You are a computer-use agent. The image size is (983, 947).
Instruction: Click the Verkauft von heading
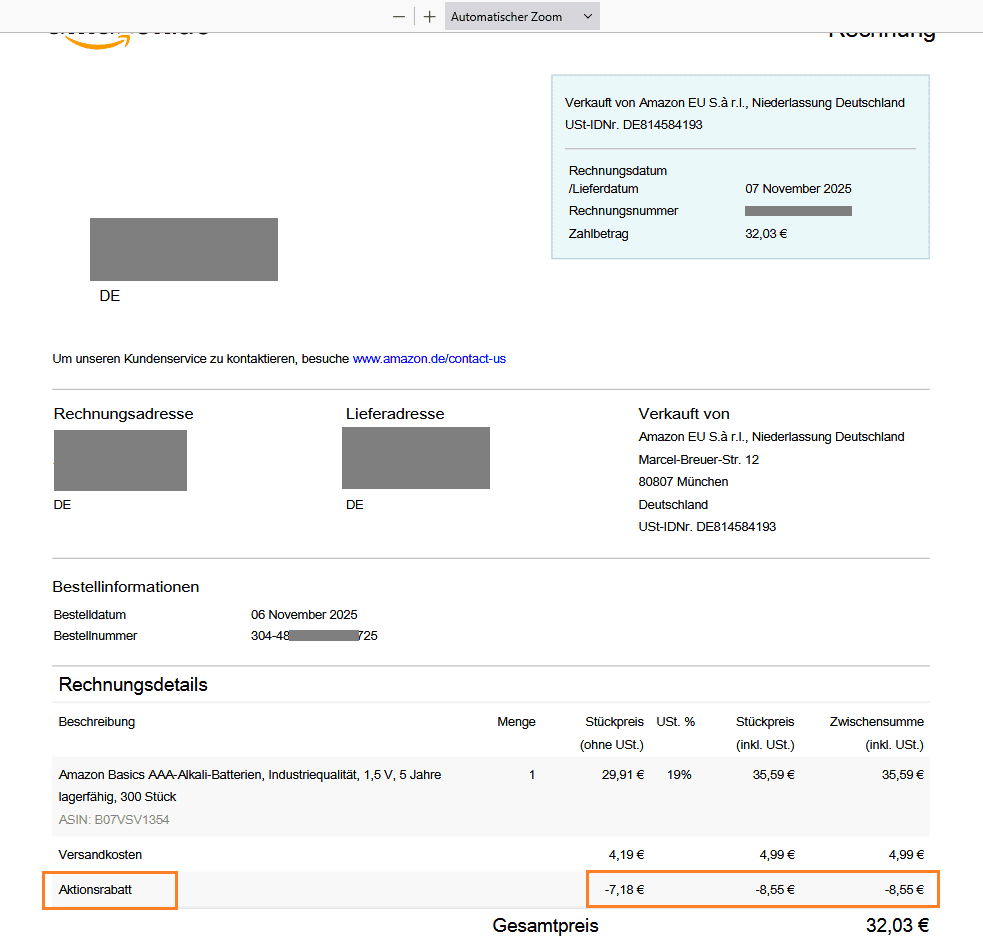(x=684, y=414)
